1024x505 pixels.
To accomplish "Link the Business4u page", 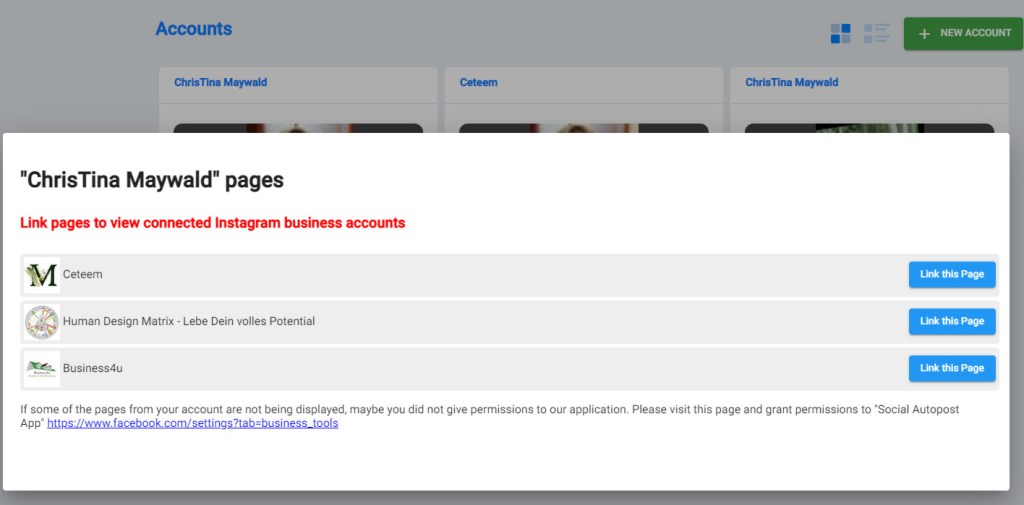I will click(951, 368).
